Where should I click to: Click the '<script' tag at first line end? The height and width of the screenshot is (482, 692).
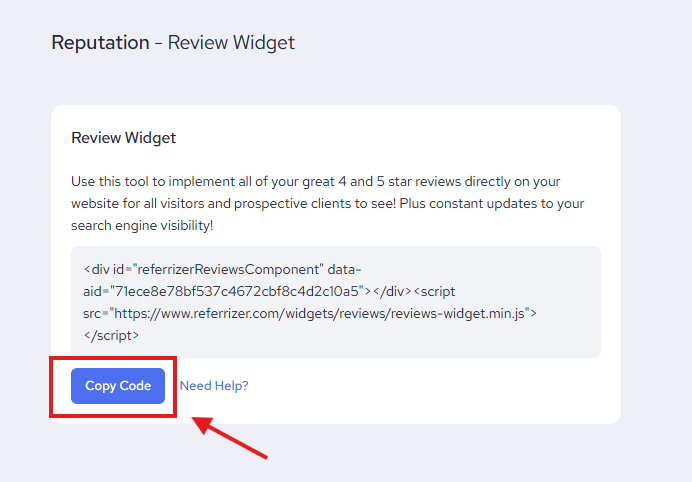tap(435, 291)
